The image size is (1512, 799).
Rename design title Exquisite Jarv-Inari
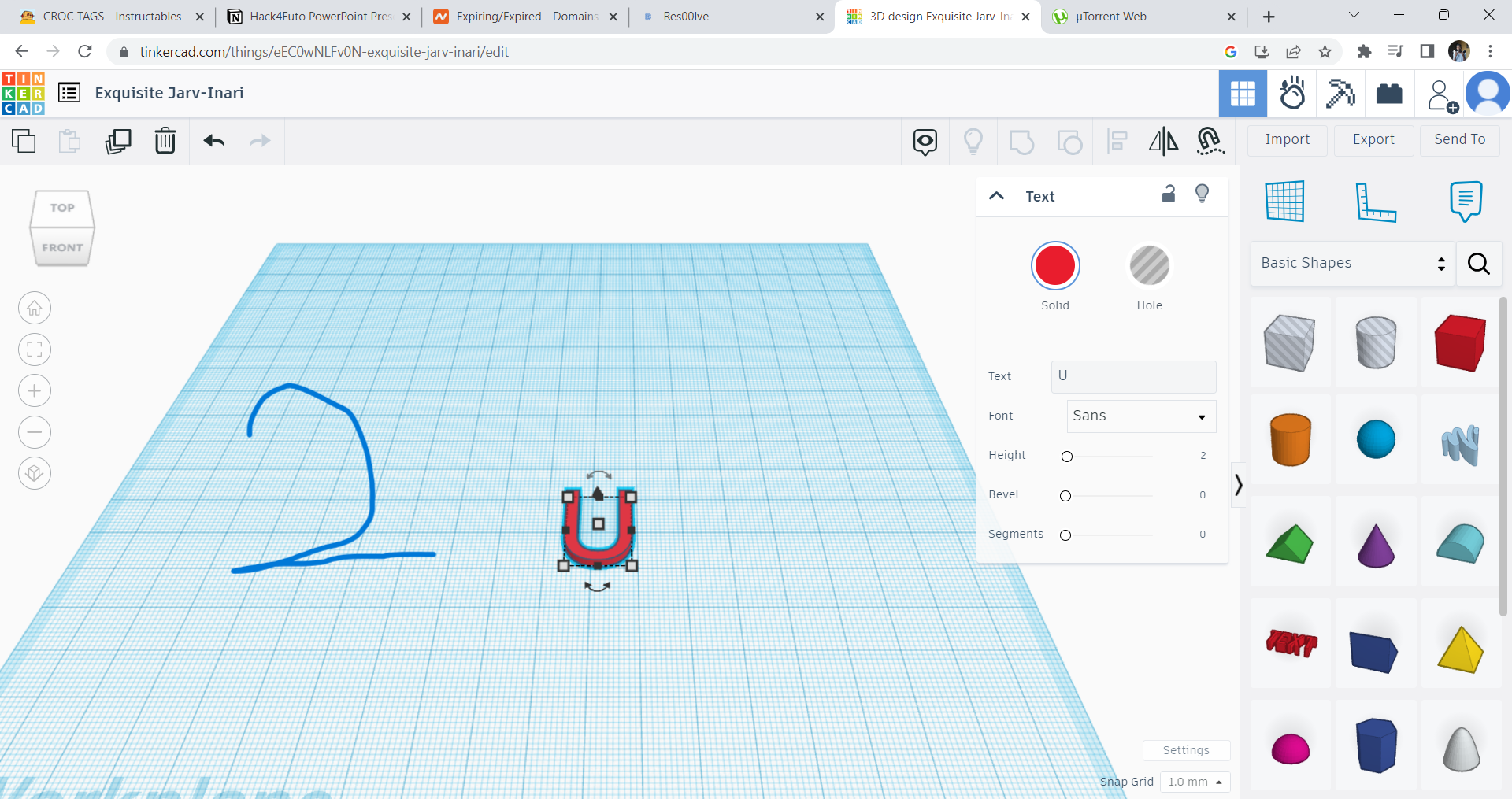point(169,93)
